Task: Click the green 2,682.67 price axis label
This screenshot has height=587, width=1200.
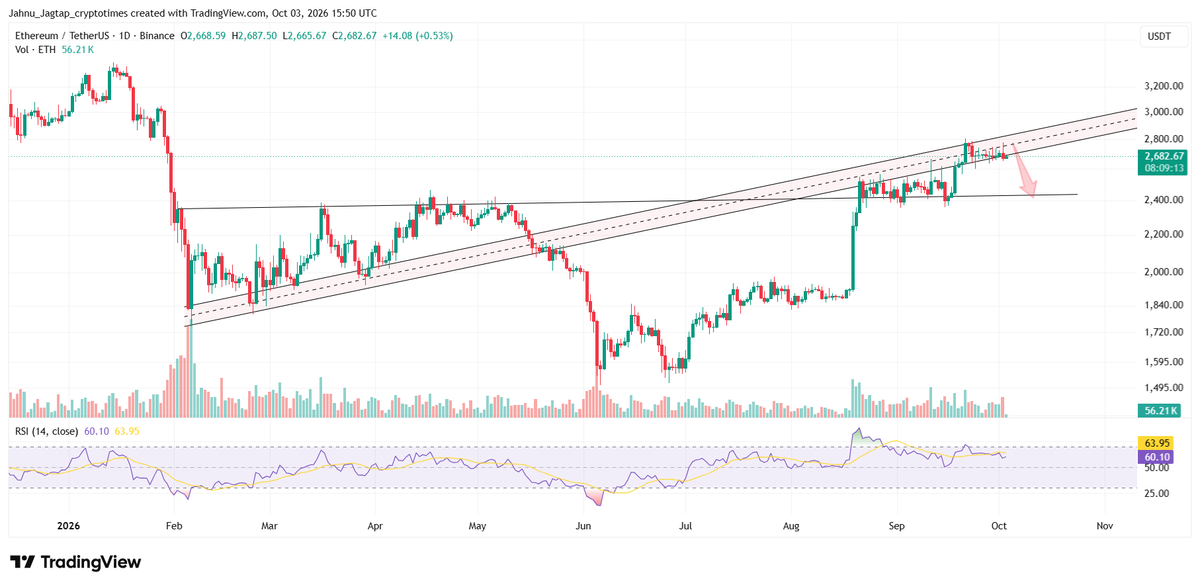Action: pos(1162,156)
